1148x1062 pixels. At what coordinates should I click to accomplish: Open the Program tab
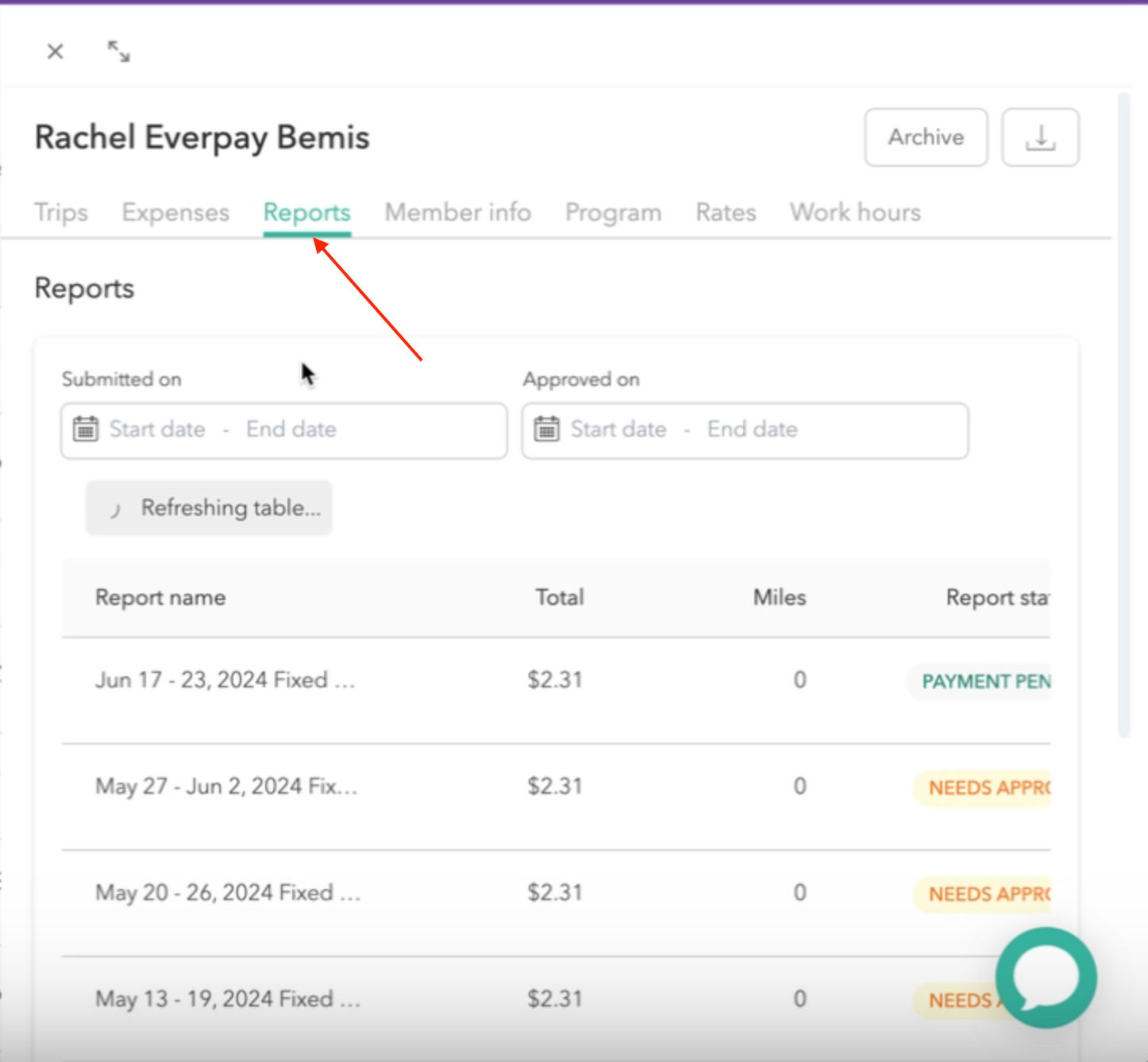(x=613, y=213)
